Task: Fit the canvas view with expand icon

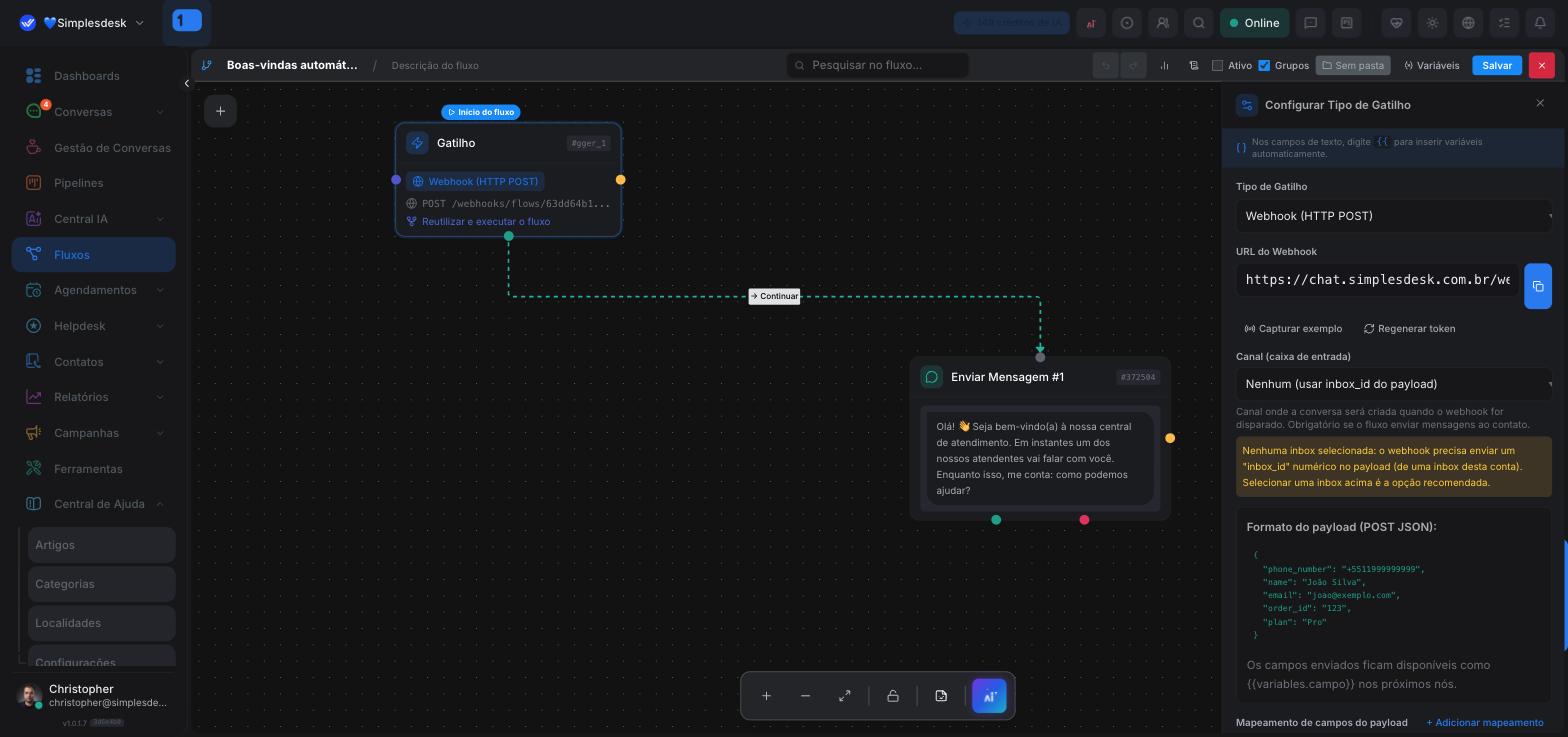Action: (845, 696)
